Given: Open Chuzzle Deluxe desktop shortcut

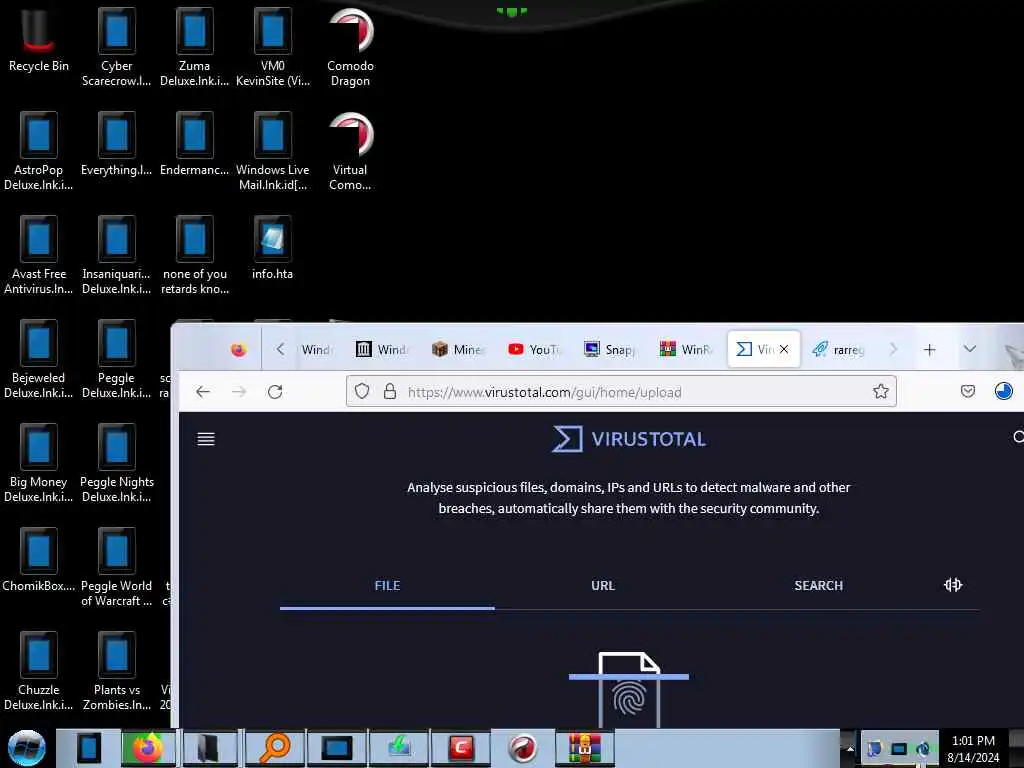Looking at the screenshot, I should pyautogui.click(x=38, y=670).
